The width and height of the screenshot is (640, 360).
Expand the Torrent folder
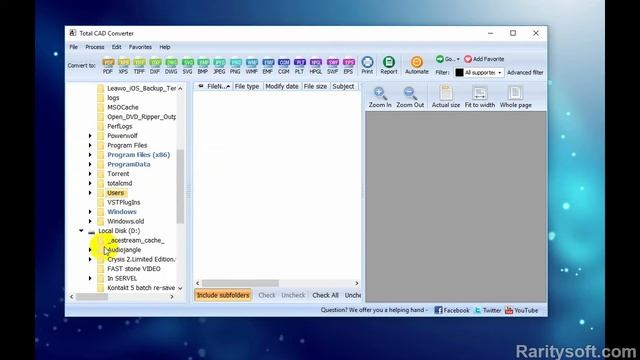point(90,174)
